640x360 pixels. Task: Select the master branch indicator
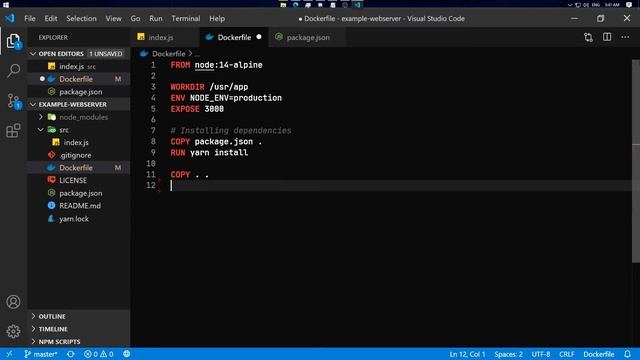(x=40, y=354)
